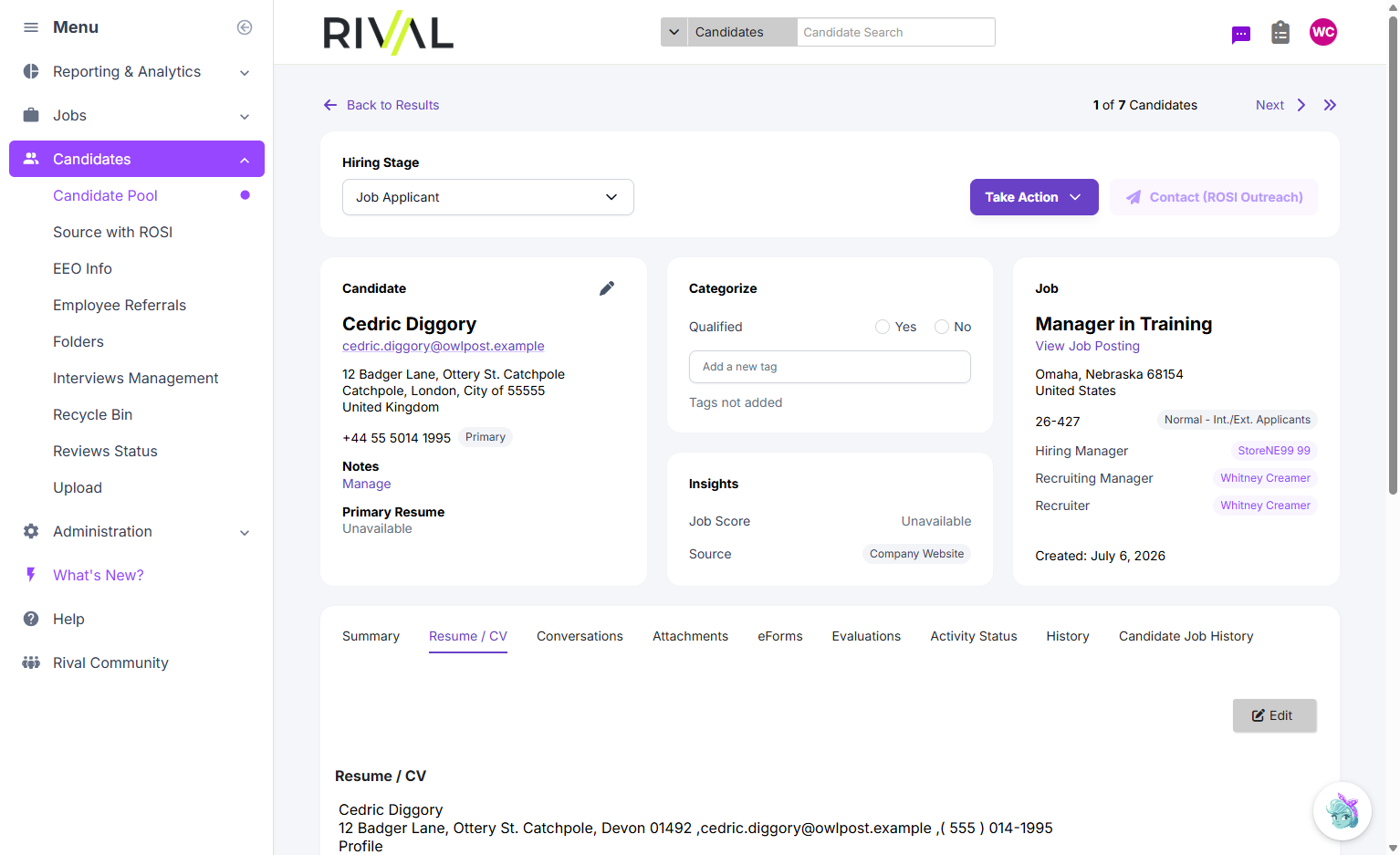Expand Reporting & Analytics menu

[x=137, y=71]
